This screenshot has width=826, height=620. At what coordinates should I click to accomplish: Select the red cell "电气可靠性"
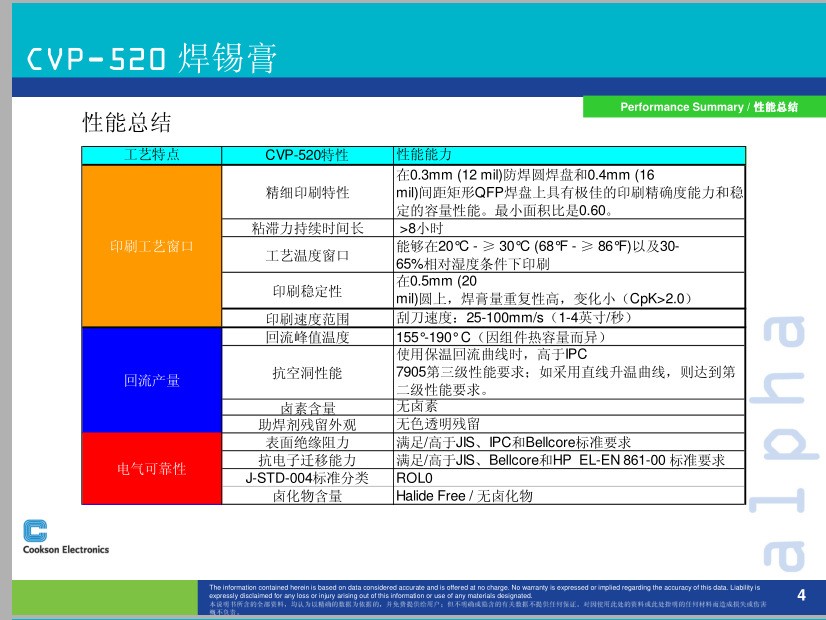[x=152, y=468]
